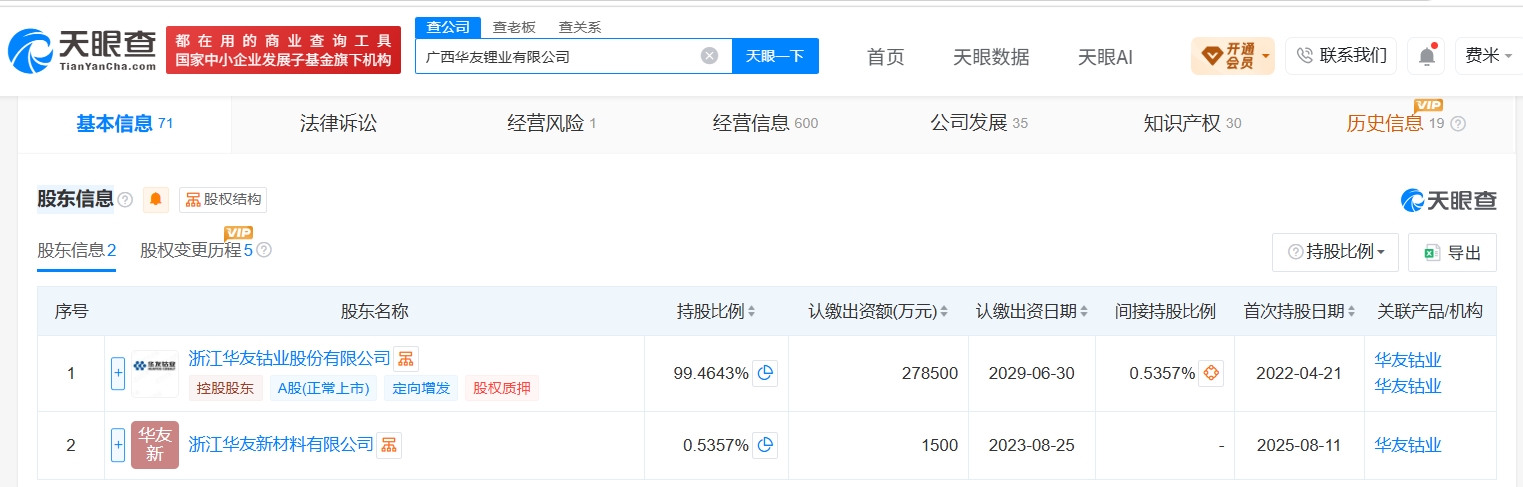Click the 2022-04-21 first holding date
1523x487 pixels.
click(1299, 373)
